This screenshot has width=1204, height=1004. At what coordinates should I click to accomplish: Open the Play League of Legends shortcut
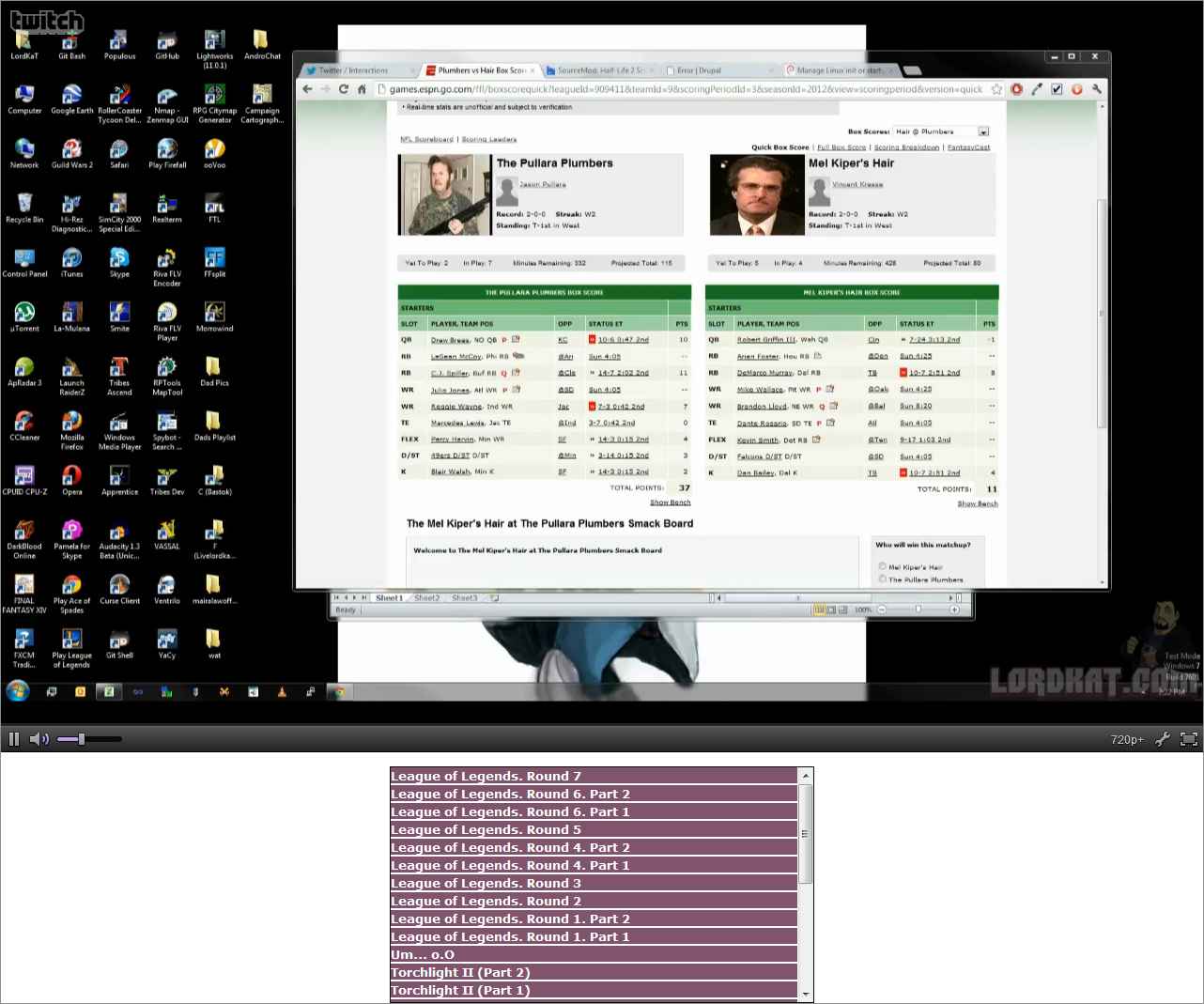(72, 649)
